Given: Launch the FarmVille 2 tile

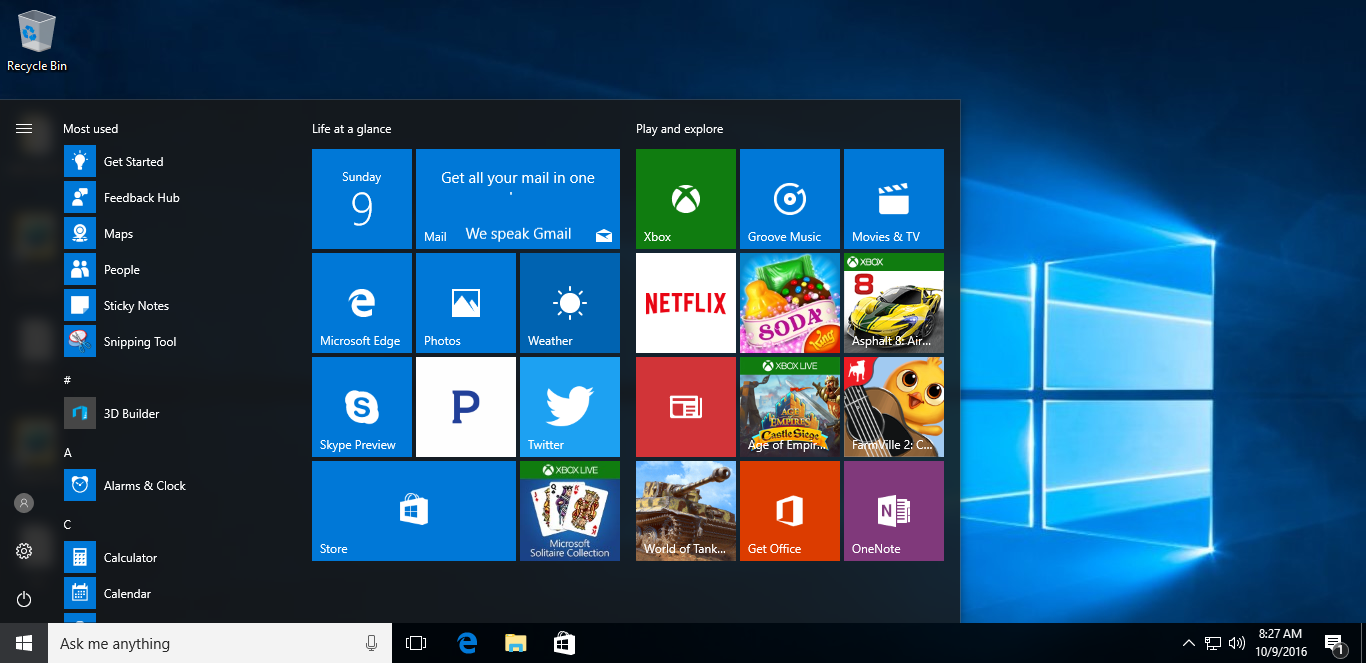Looking at the screenshot, I should coord(894,407).
